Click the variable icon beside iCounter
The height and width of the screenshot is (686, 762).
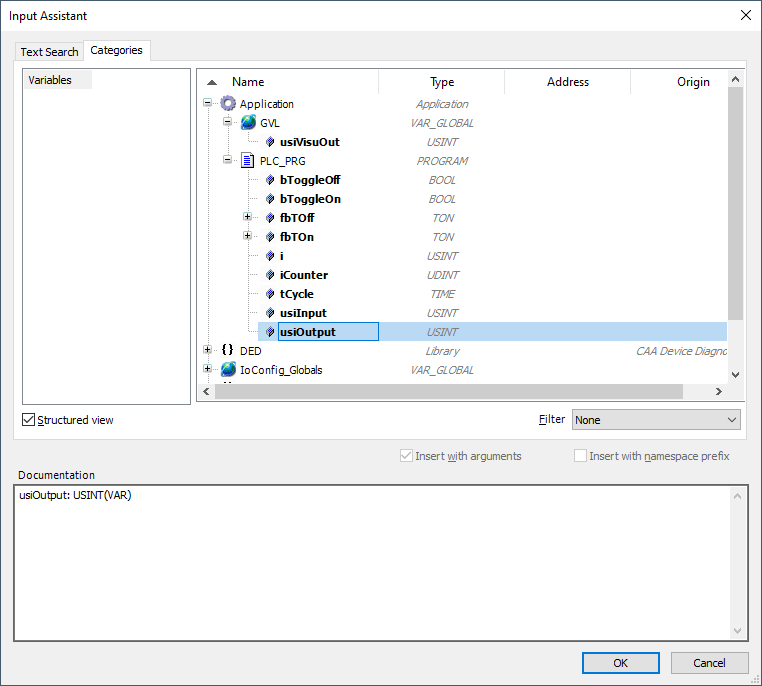270,275
